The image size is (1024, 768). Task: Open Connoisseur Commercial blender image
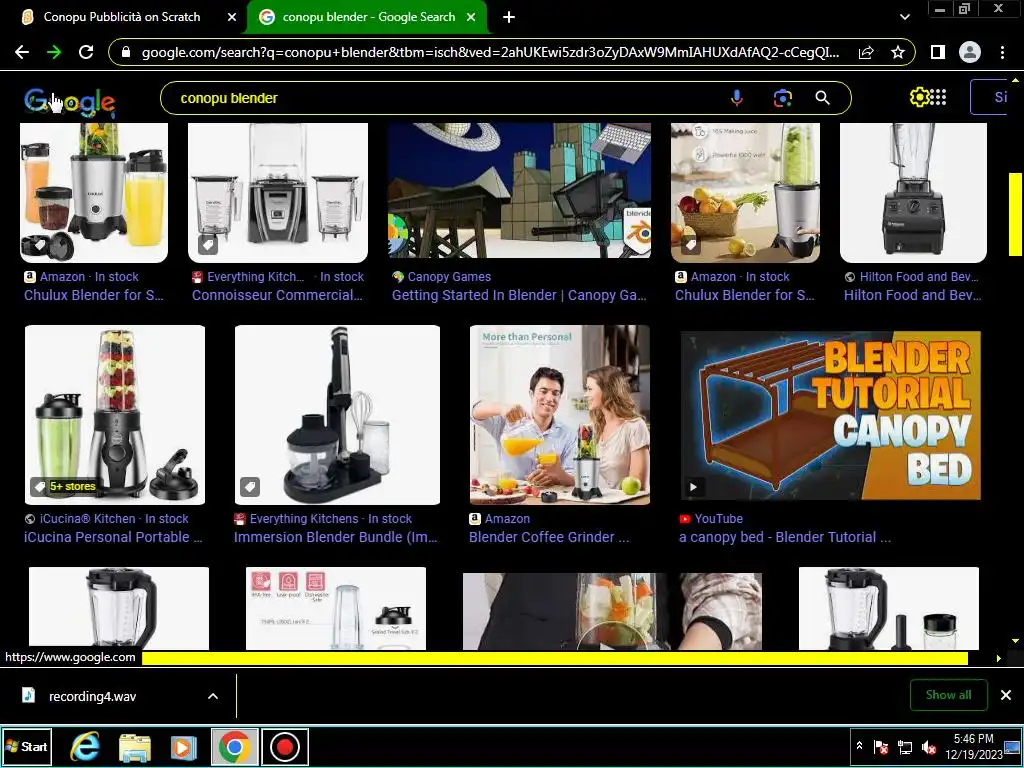pyautogui.click(x=278, y=193)
